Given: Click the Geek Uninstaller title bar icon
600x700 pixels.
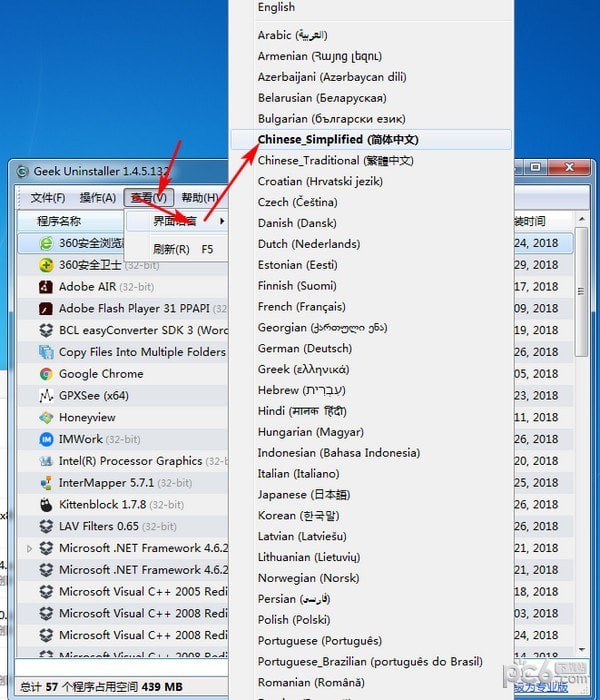Looking at the screenshot, I should coord(22,171).
